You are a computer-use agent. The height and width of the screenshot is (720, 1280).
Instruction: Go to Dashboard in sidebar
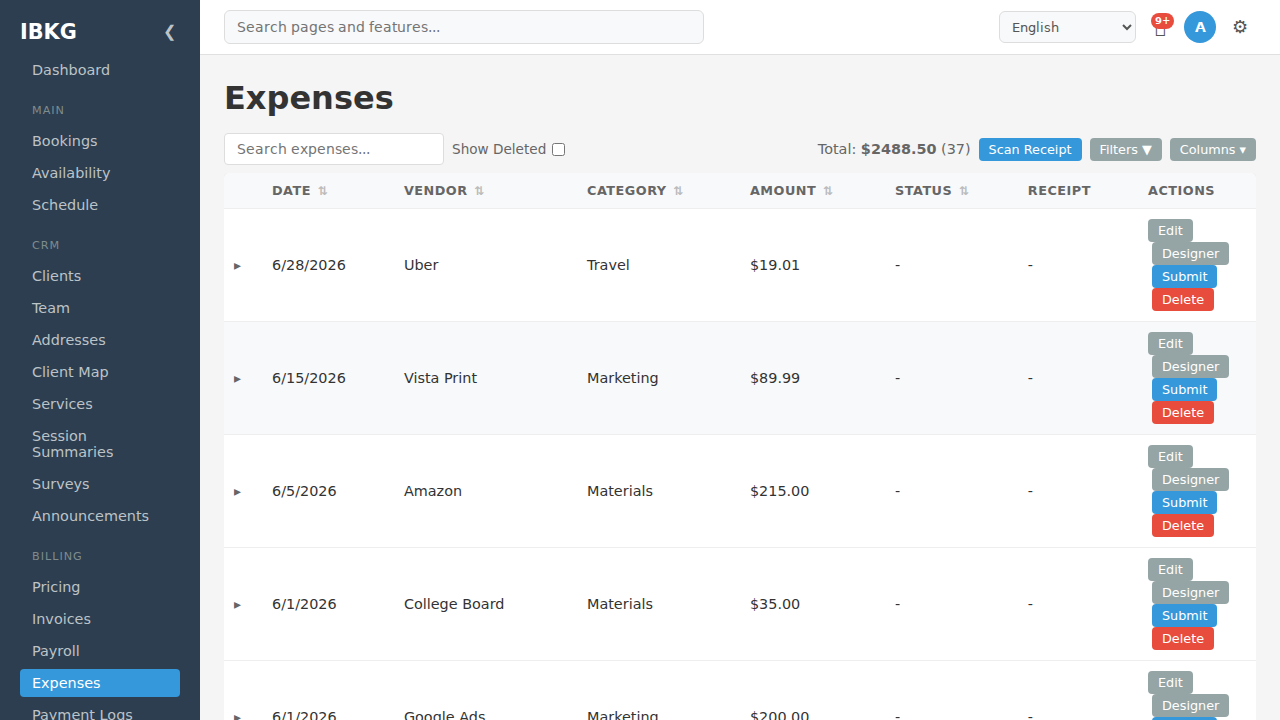coord(100,70)
